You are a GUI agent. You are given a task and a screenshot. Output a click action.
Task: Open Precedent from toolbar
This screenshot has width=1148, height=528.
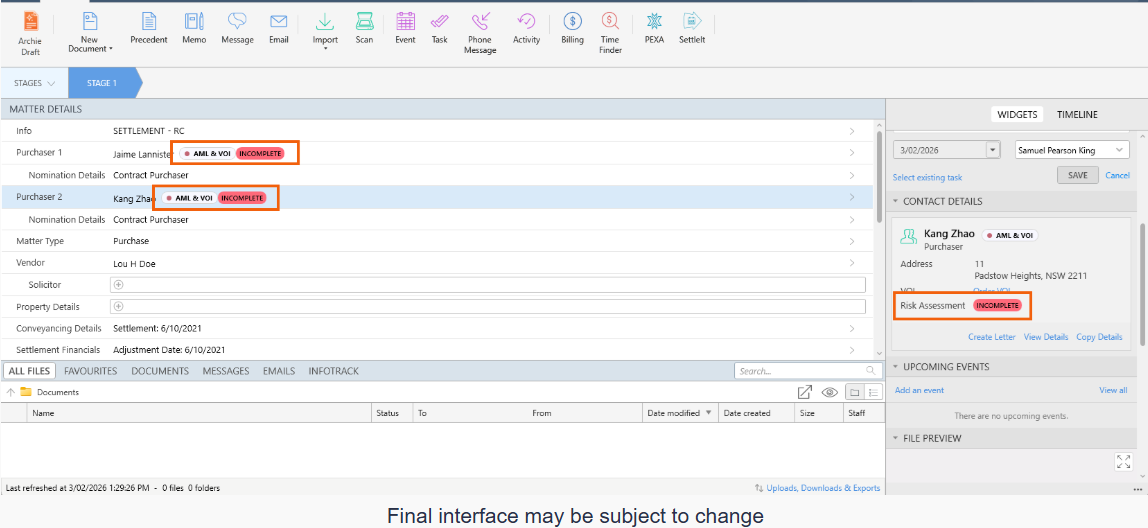pos(149,29)
